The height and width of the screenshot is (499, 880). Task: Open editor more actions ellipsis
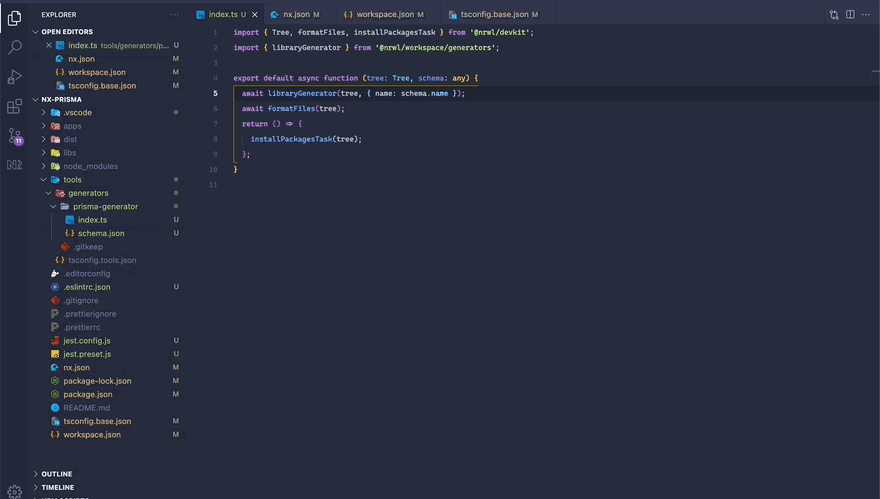coord(866,15)
